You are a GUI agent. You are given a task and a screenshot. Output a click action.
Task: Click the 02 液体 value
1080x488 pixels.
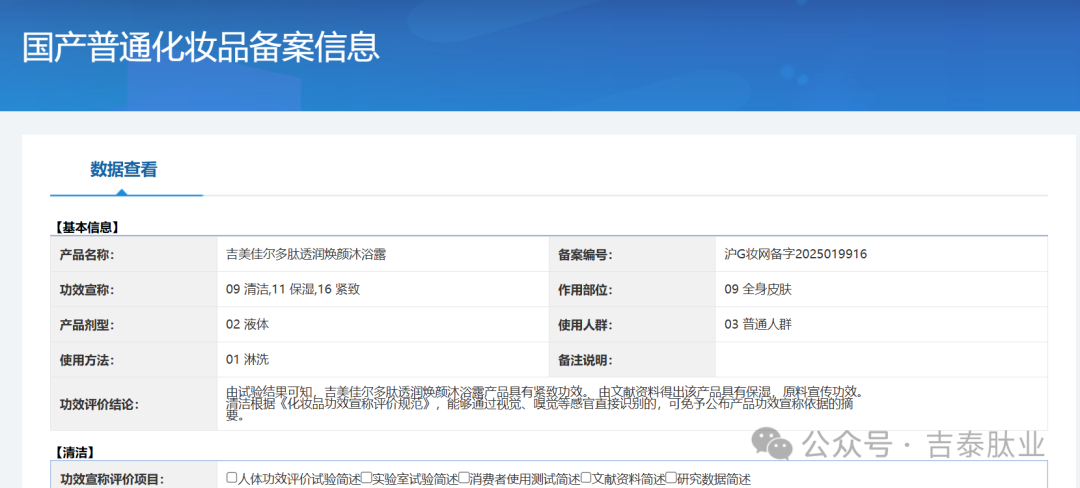tap(247, 325)
